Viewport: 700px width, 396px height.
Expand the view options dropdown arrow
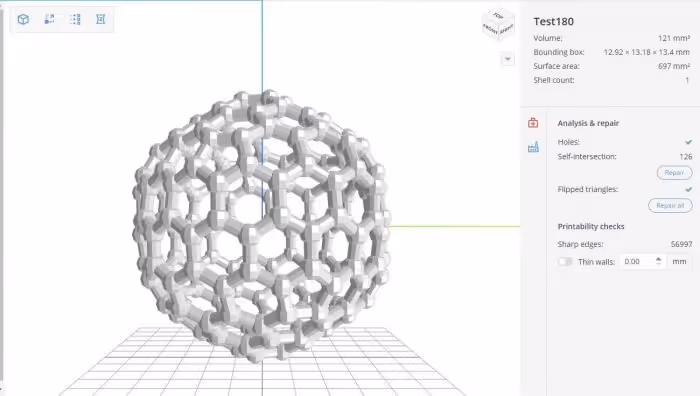[508, 59]
